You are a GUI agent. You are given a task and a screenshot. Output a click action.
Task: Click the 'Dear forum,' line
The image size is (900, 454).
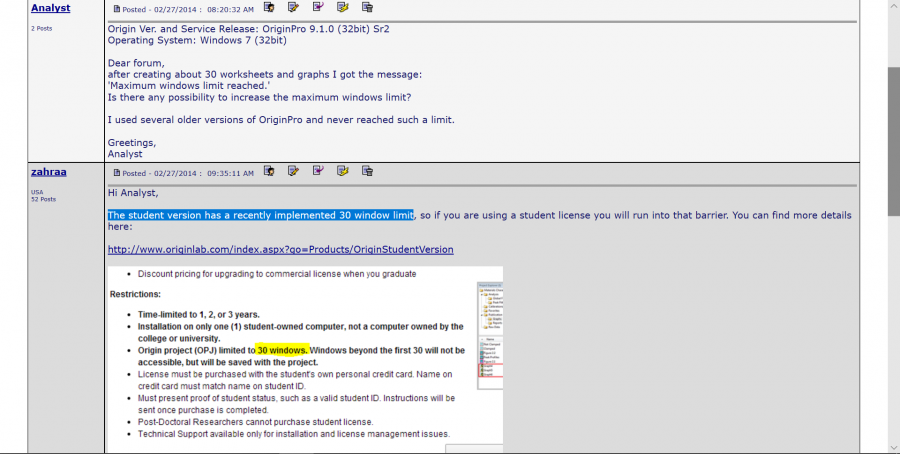tap(136, 63)
